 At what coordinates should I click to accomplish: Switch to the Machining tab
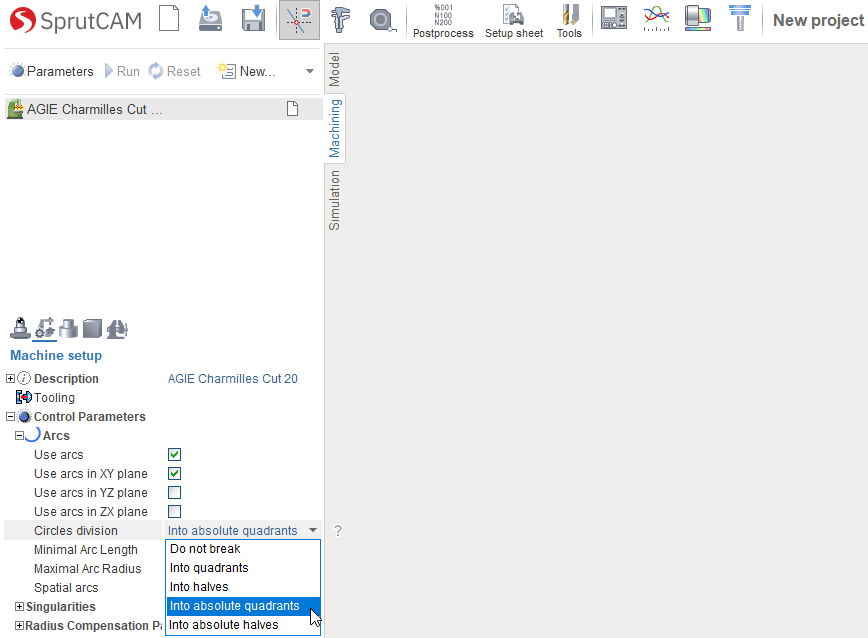(x=334, y=128)
